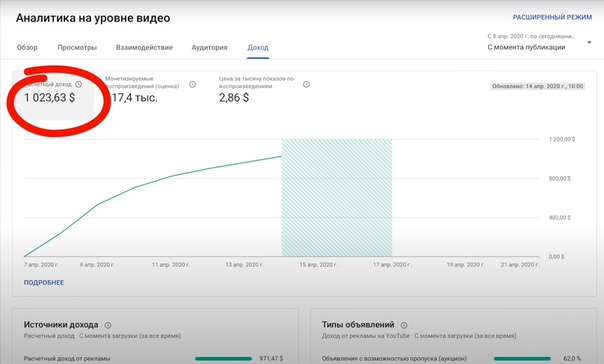Switch to the Обзор tab

click(27, 47)
